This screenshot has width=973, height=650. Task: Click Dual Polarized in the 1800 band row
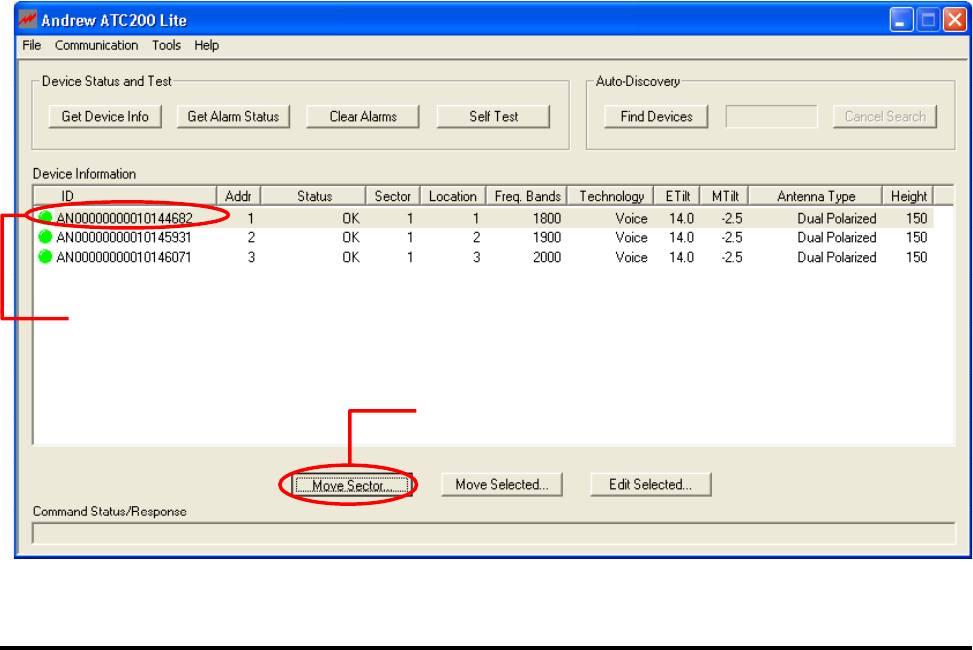(x=836, y=218)
